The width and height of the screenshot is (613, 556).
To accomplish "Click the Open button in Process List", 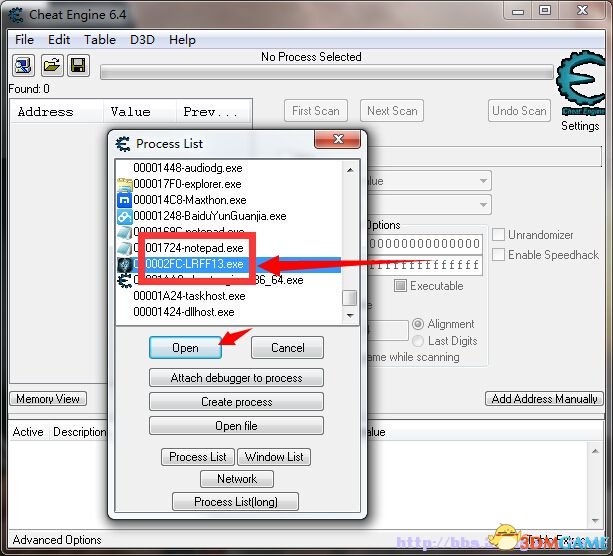I will (x=185, y=348).
